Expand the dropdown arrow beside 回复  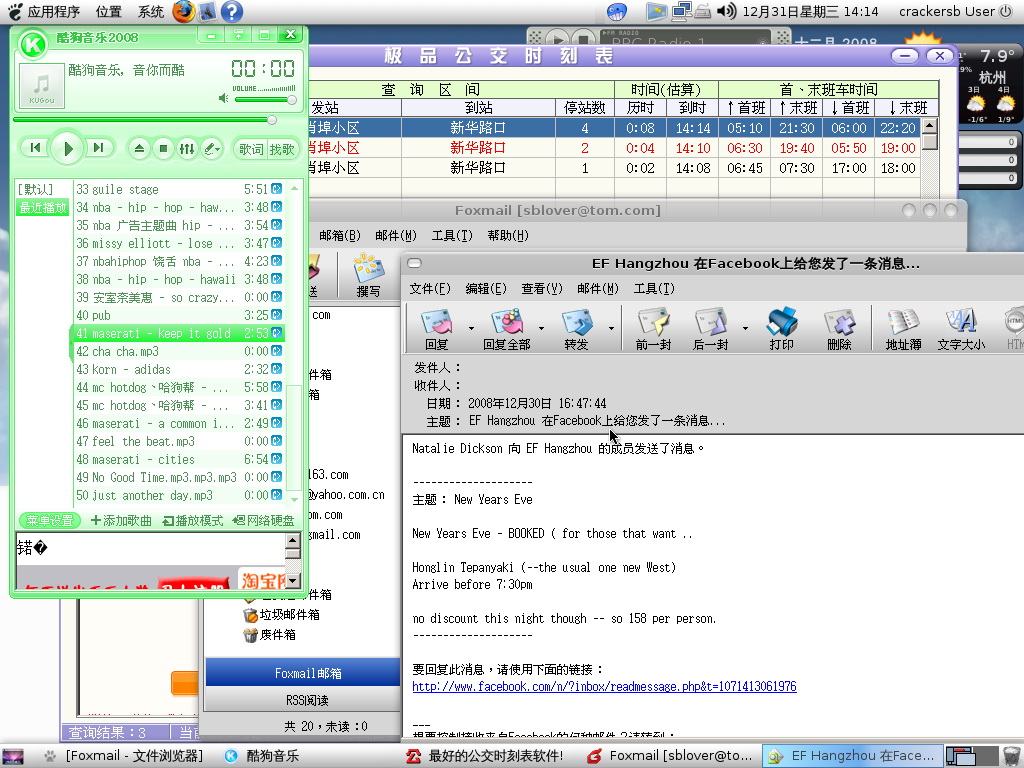point(472,328)
